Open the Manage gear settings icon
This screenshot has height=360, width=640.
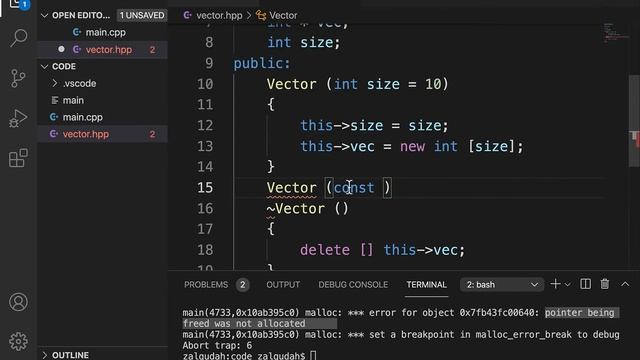pos(18,341)
